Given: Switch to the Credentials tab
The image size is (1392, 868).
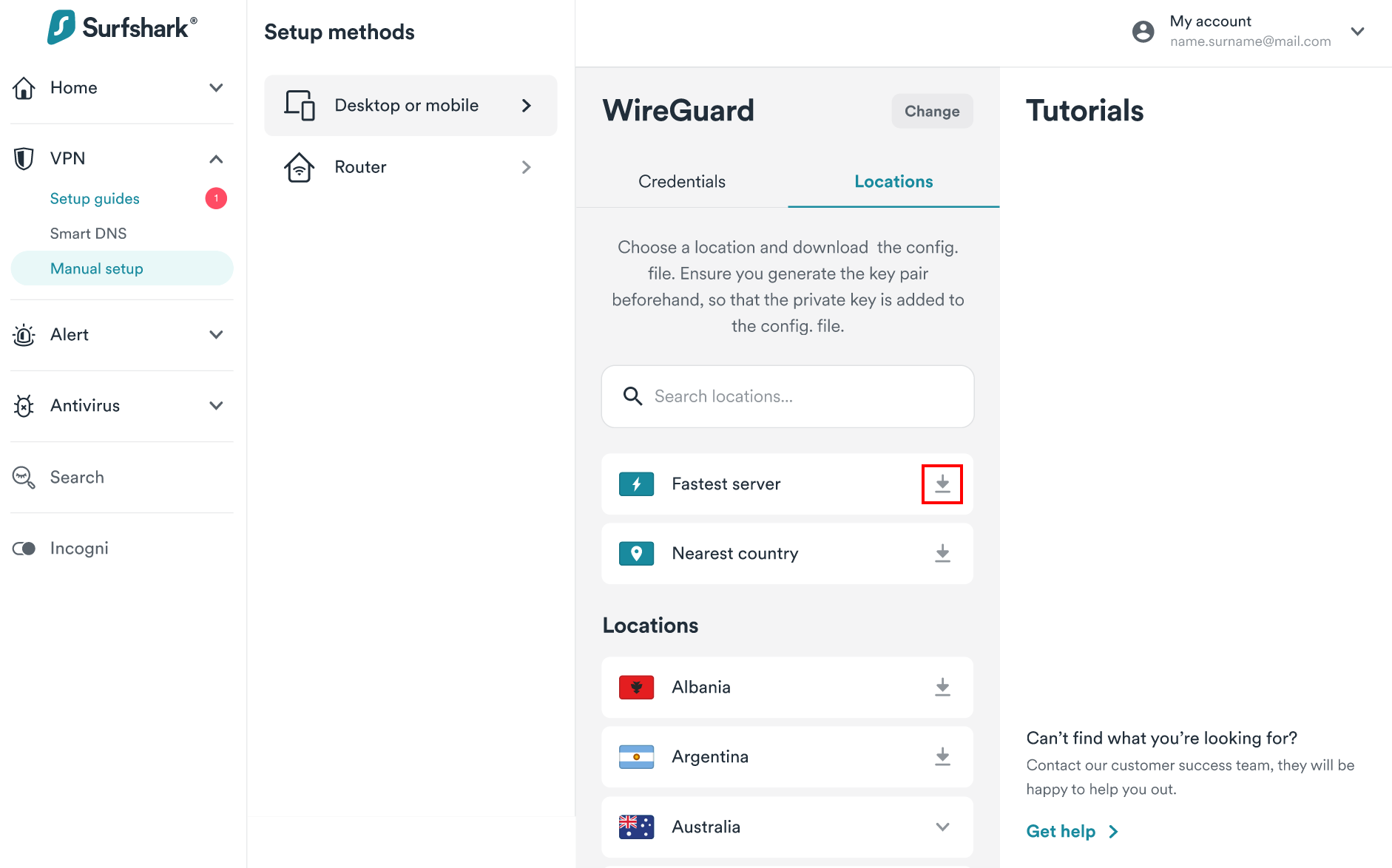Looking at the screenshot, I should (681, 181).
